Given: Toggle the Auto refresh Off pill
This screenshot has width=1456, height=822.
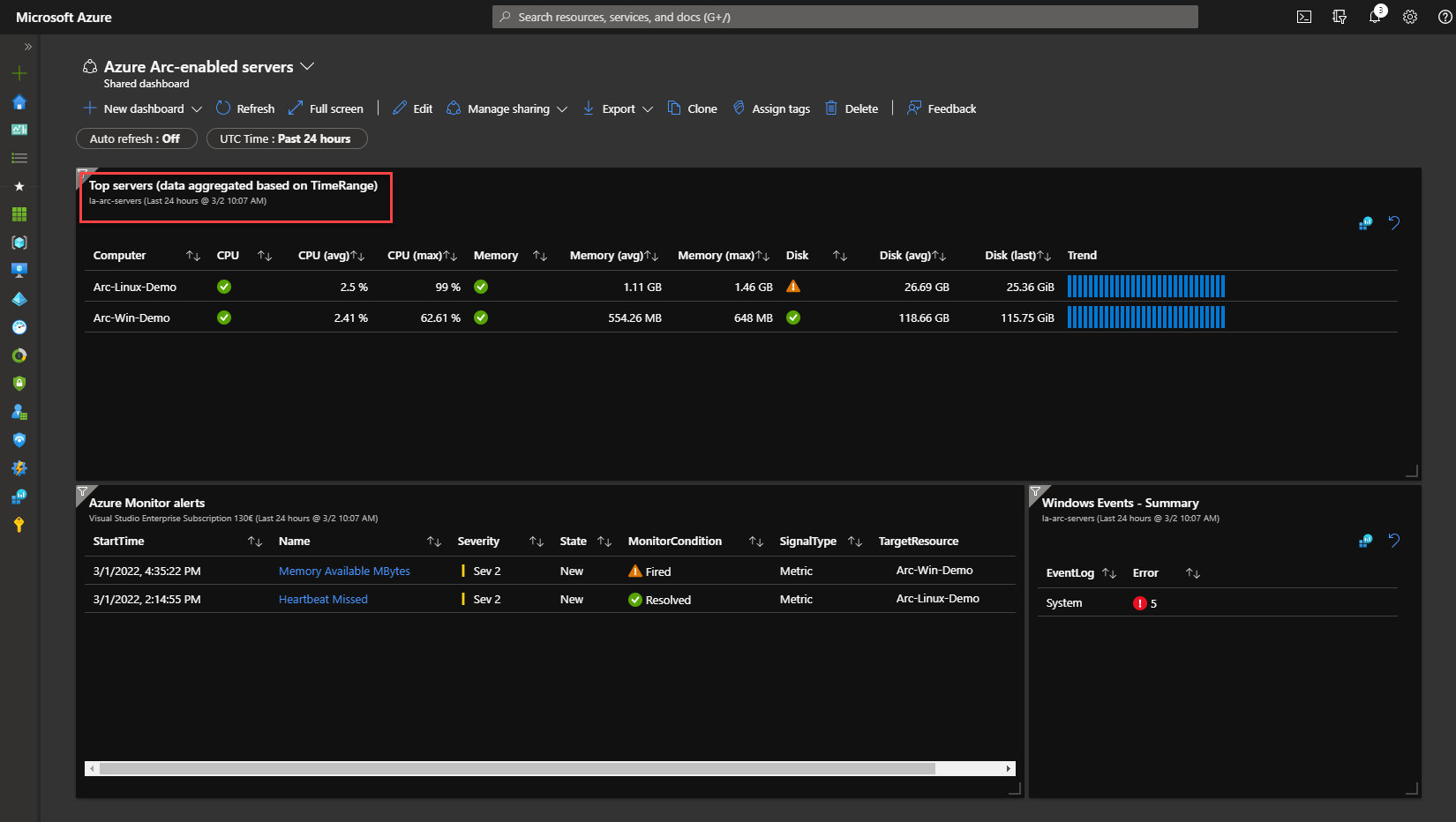Looking at the screenshot, I should point(136,138).
